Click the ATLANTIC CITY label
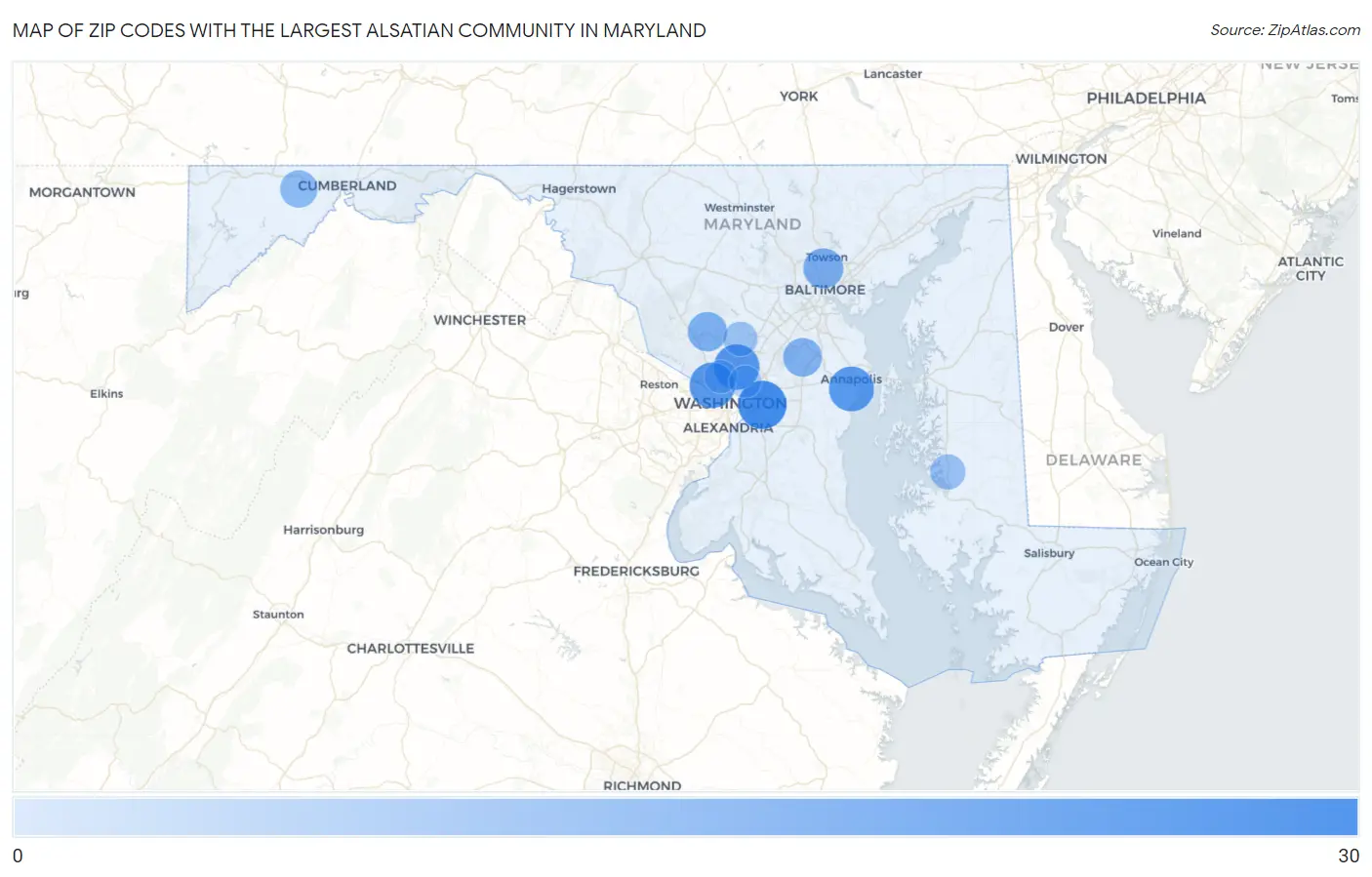1372x877 pixels. (1311, 268)
